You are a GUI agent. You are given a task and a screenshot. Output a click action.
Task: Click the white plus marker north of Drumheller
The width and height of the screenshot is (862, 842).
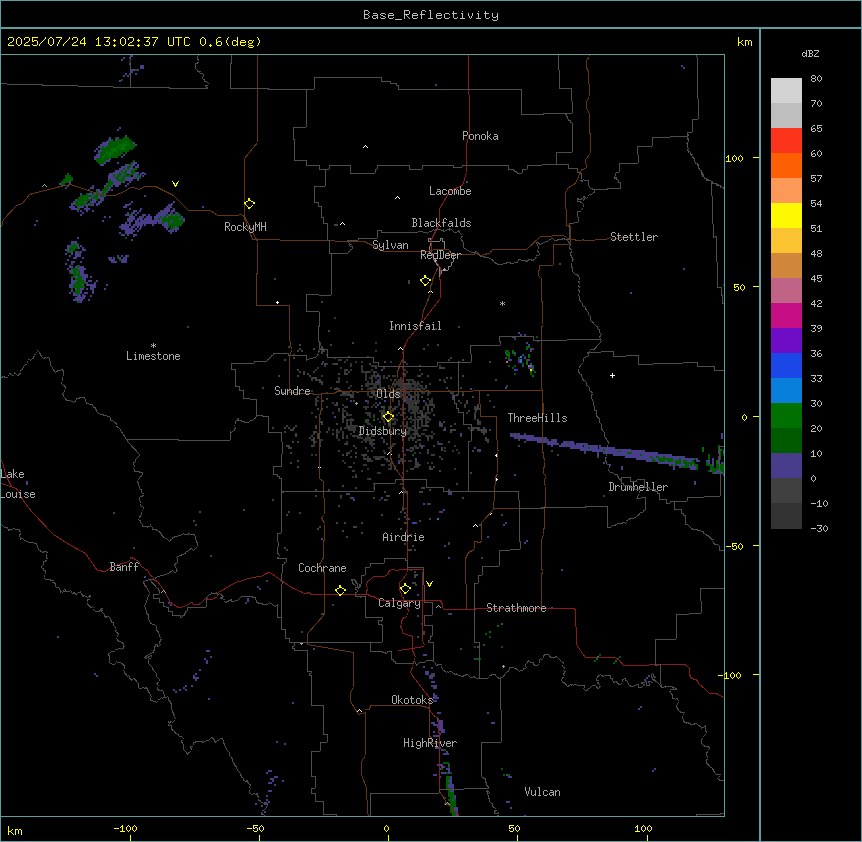tap(612, 375)
